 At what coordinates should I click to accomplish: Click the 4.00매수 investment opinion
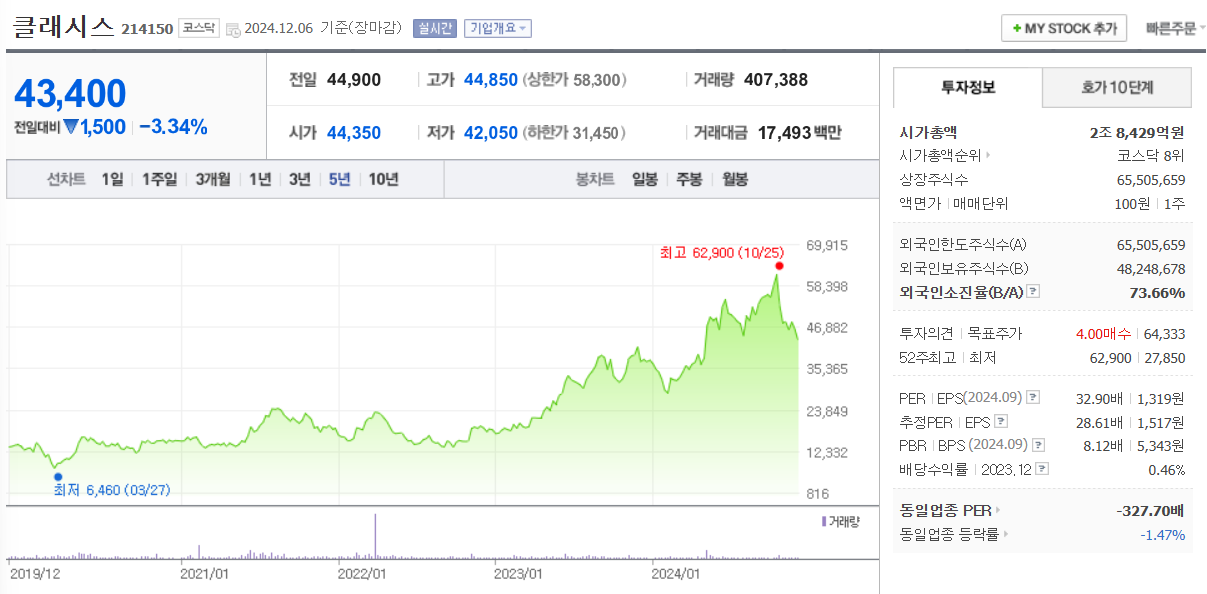(x=1105, y=333)
